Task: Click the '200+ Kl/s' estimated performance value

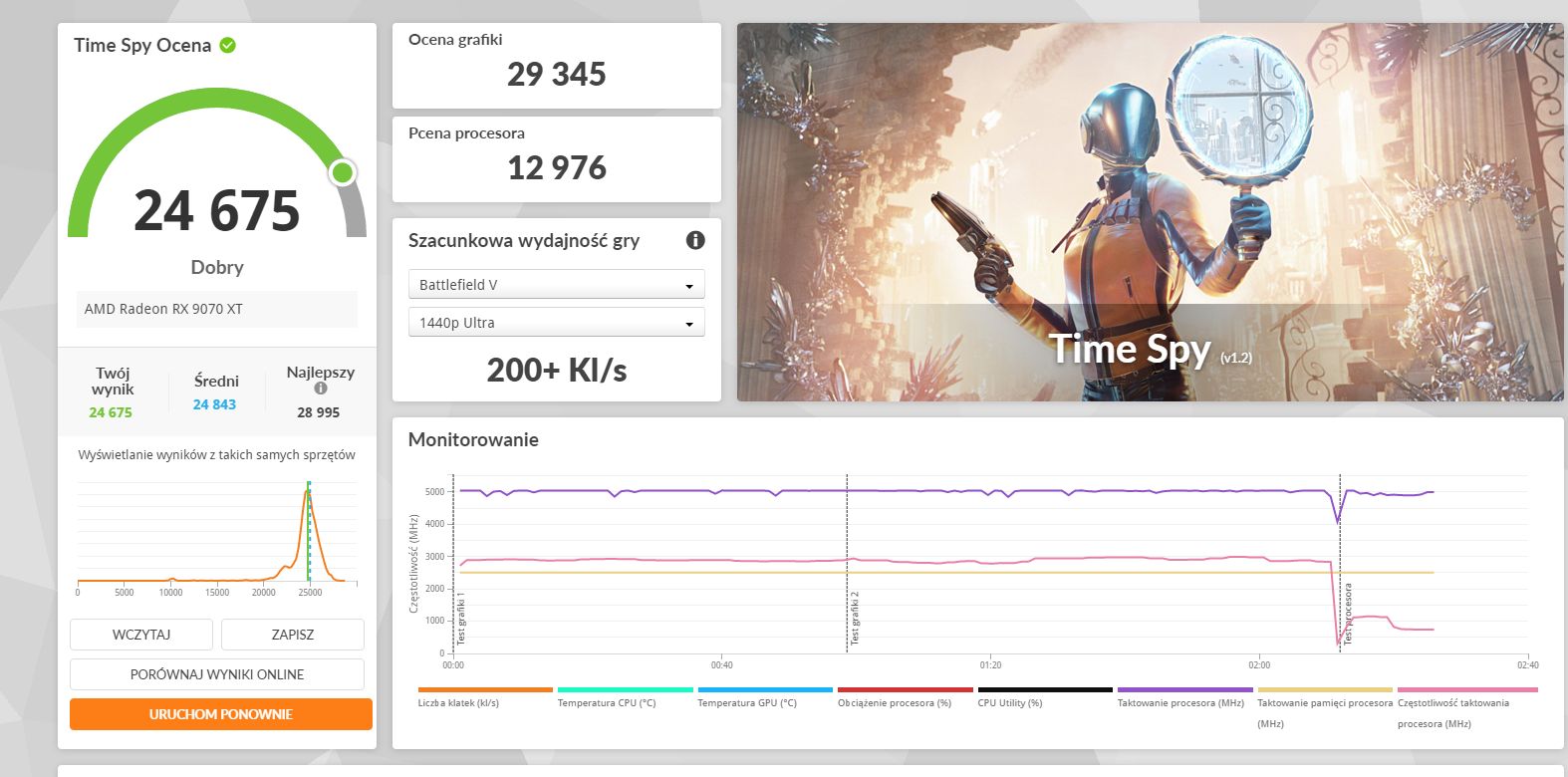Action: 557,371
